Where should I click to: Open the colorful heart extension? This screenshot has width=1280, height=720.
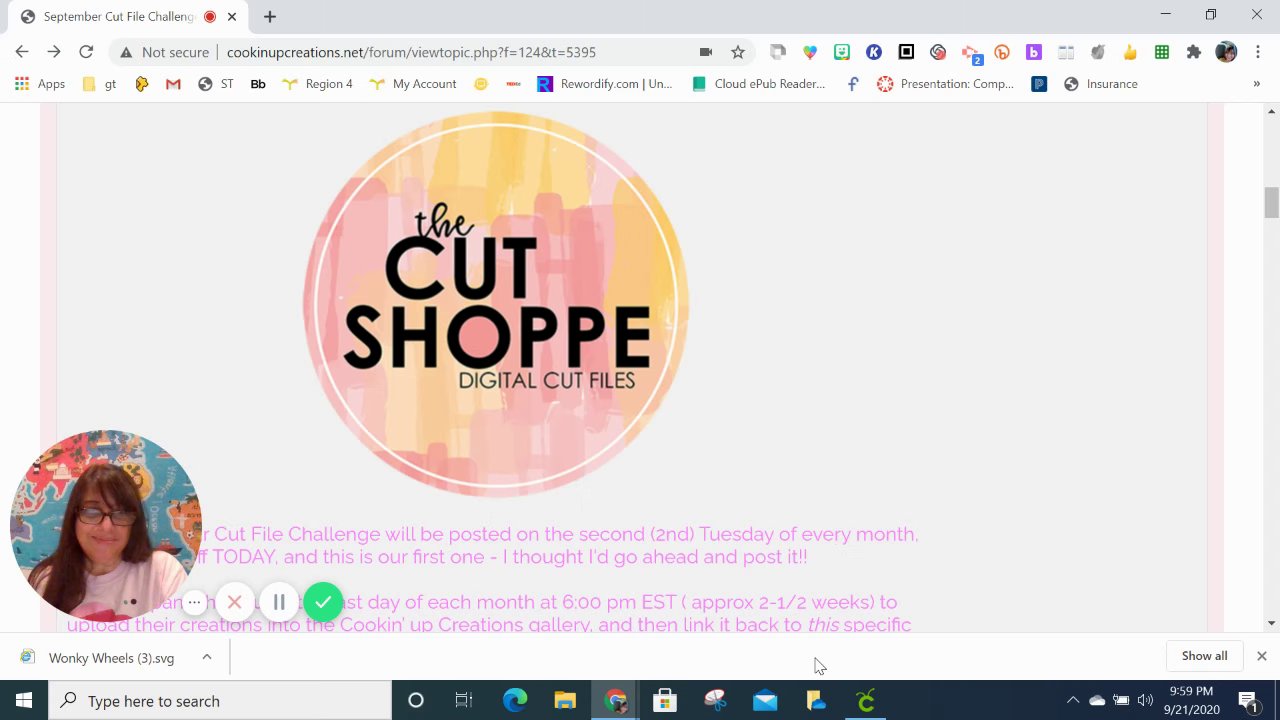(x=810, y=52)
